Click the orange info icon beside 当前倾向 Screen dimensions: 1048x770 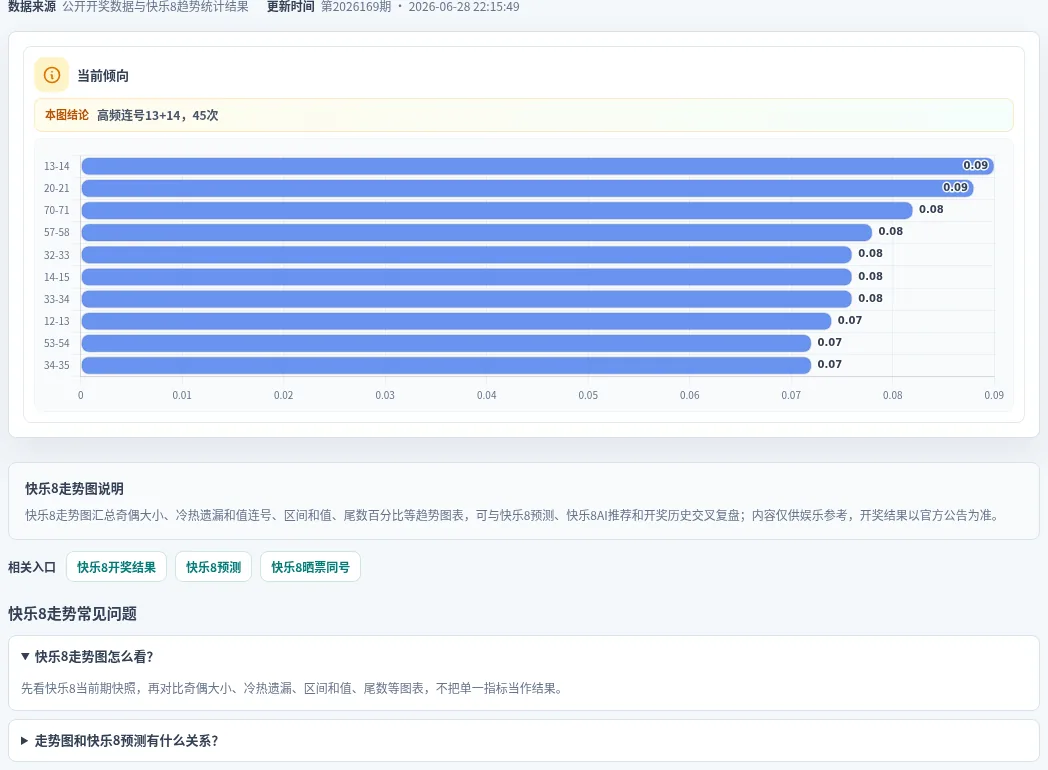coord(51,75)
